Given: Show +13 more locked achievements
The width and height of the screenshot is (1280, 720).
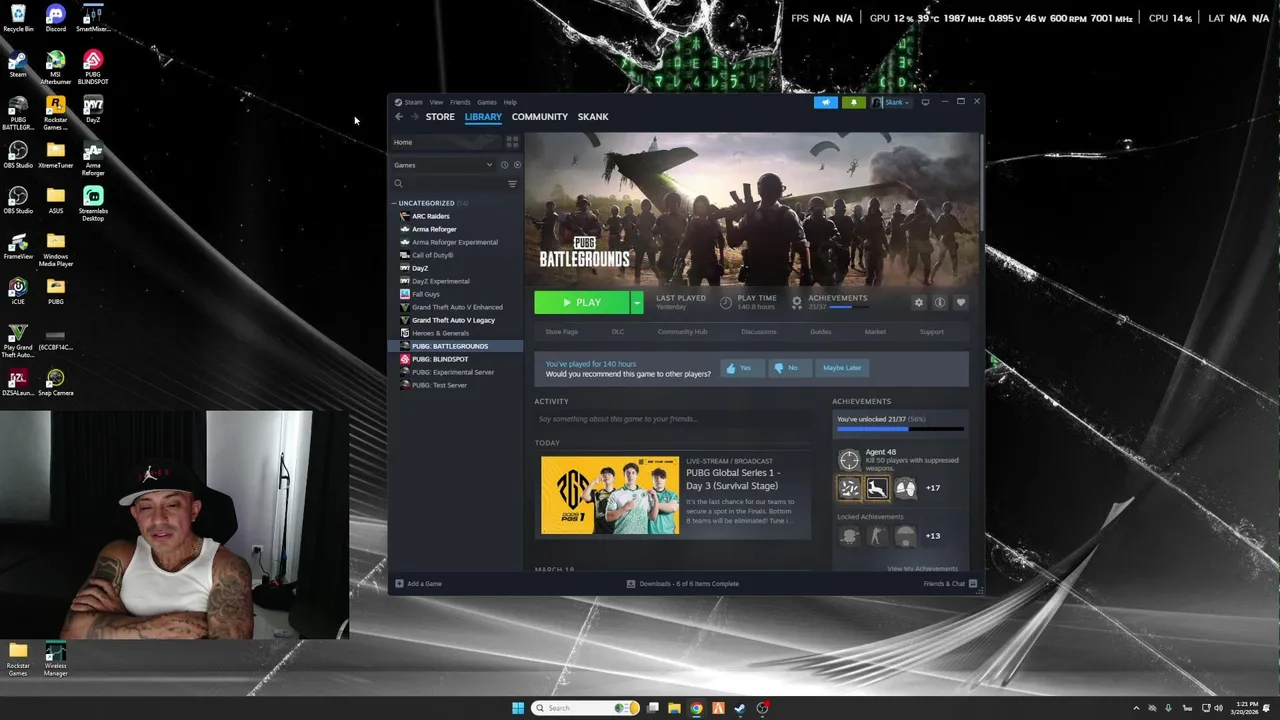Looking at the screenshot, I should pos(933,536).
